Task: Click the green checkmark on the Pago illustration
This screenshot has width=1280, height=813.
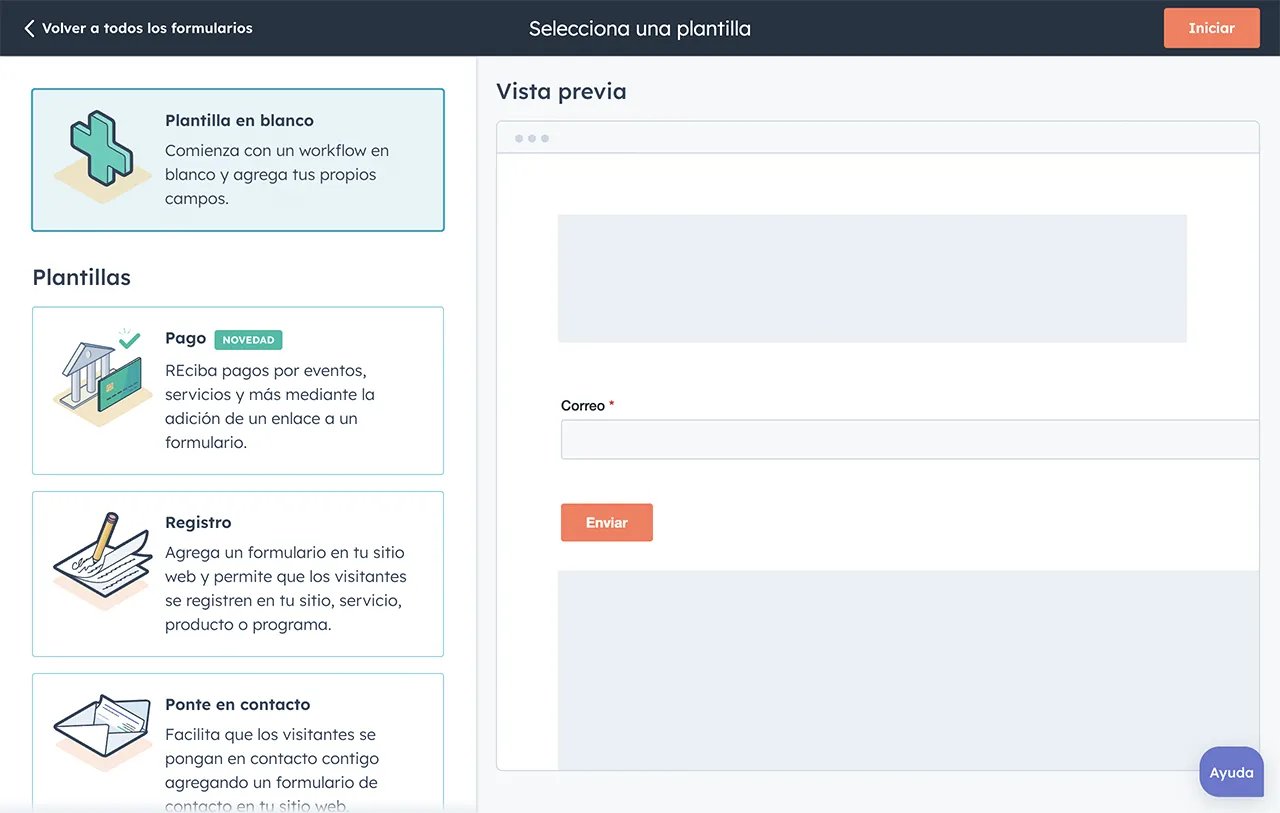Action: 127,341
